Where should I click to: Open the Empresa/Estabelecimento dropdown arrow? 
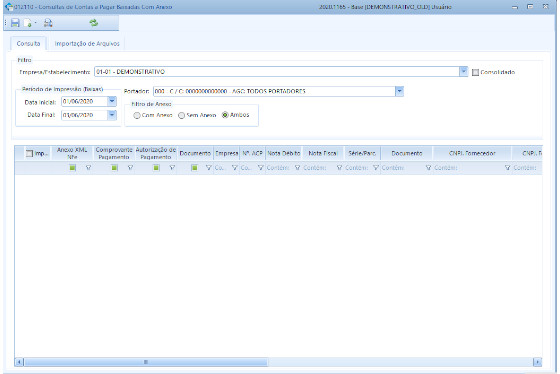point(463,71)
